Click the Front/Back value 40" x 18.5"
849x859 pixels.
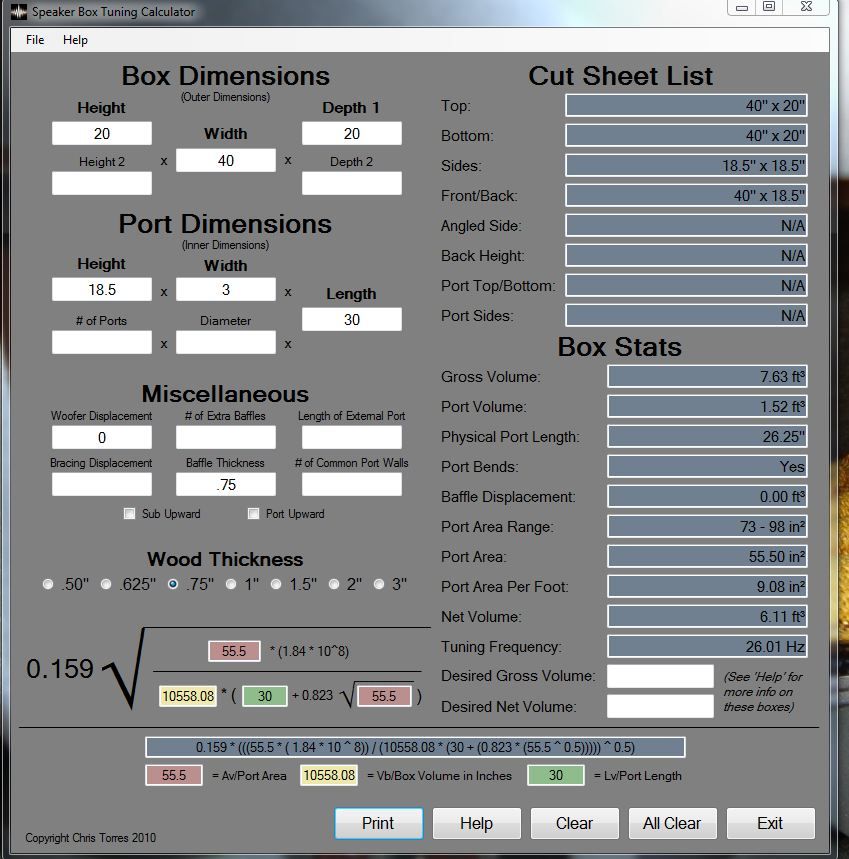coord(686,196)
